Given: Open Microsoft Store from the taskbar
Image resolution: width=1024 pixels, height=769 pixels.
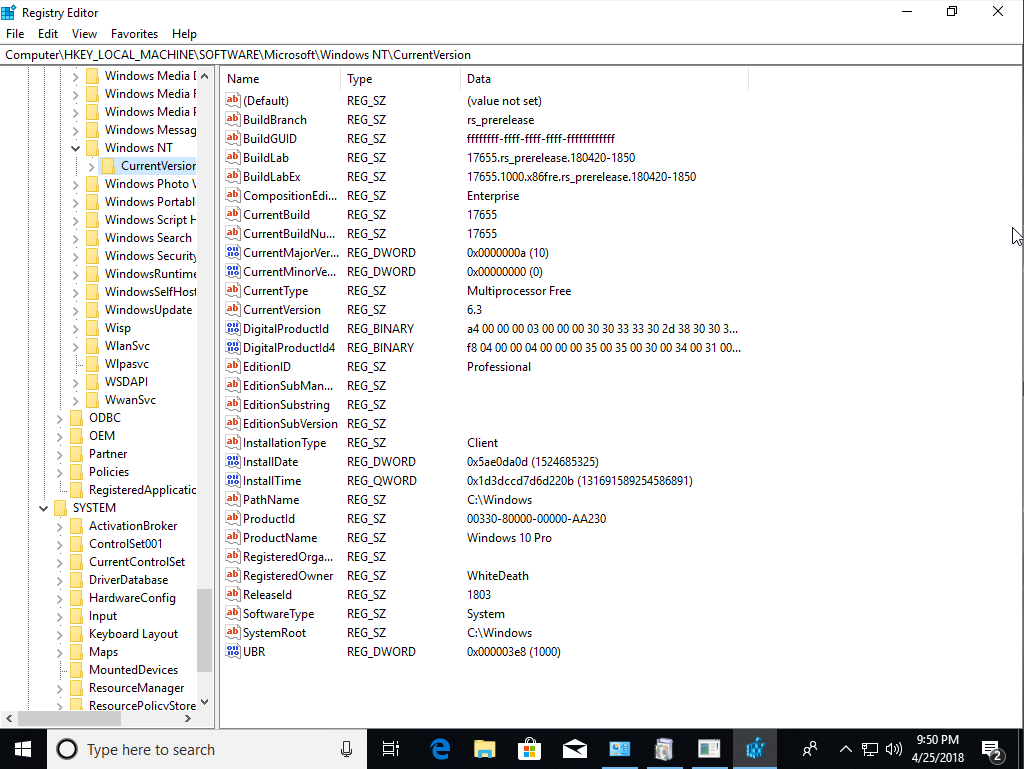Looking at the screenshot, I should pos(529,749).
